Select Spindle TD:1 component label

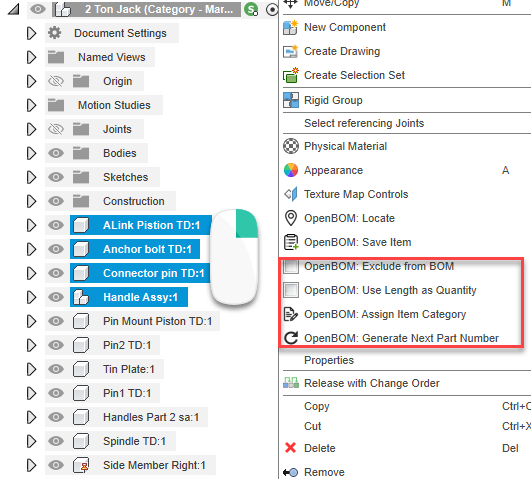pos(134,441)
